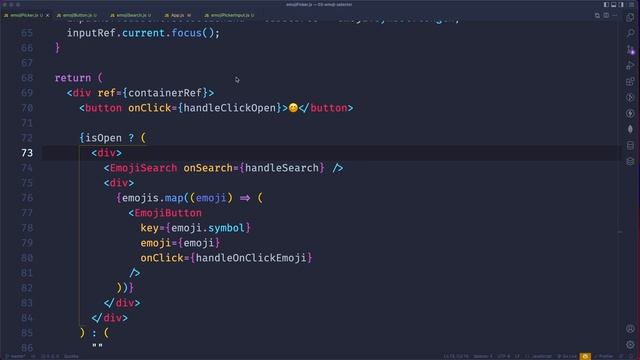
Task: Open the MongoDB leaf icon panel
Action: [x=630, y=129]
